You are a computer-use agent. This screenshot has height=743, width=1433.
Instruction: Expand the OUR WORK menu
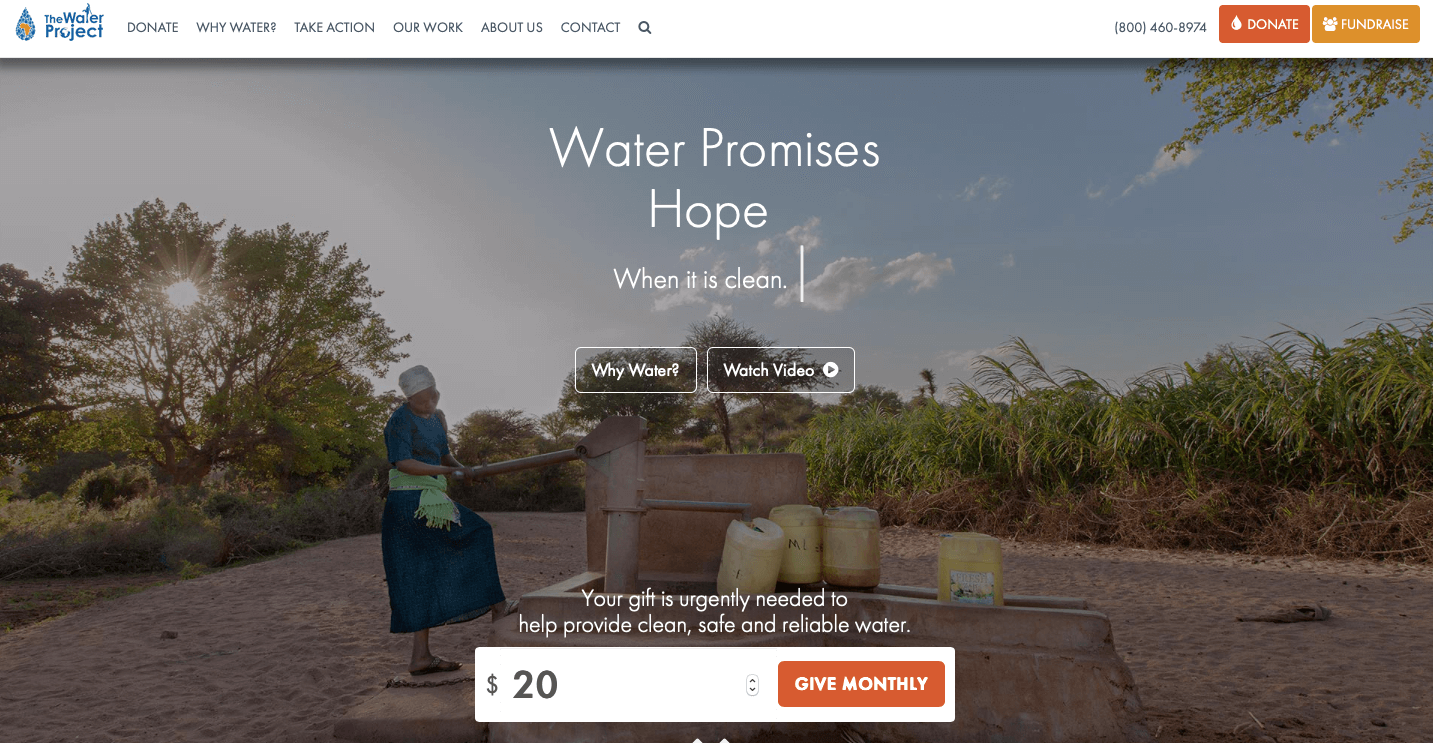click(x=428, y=28)
